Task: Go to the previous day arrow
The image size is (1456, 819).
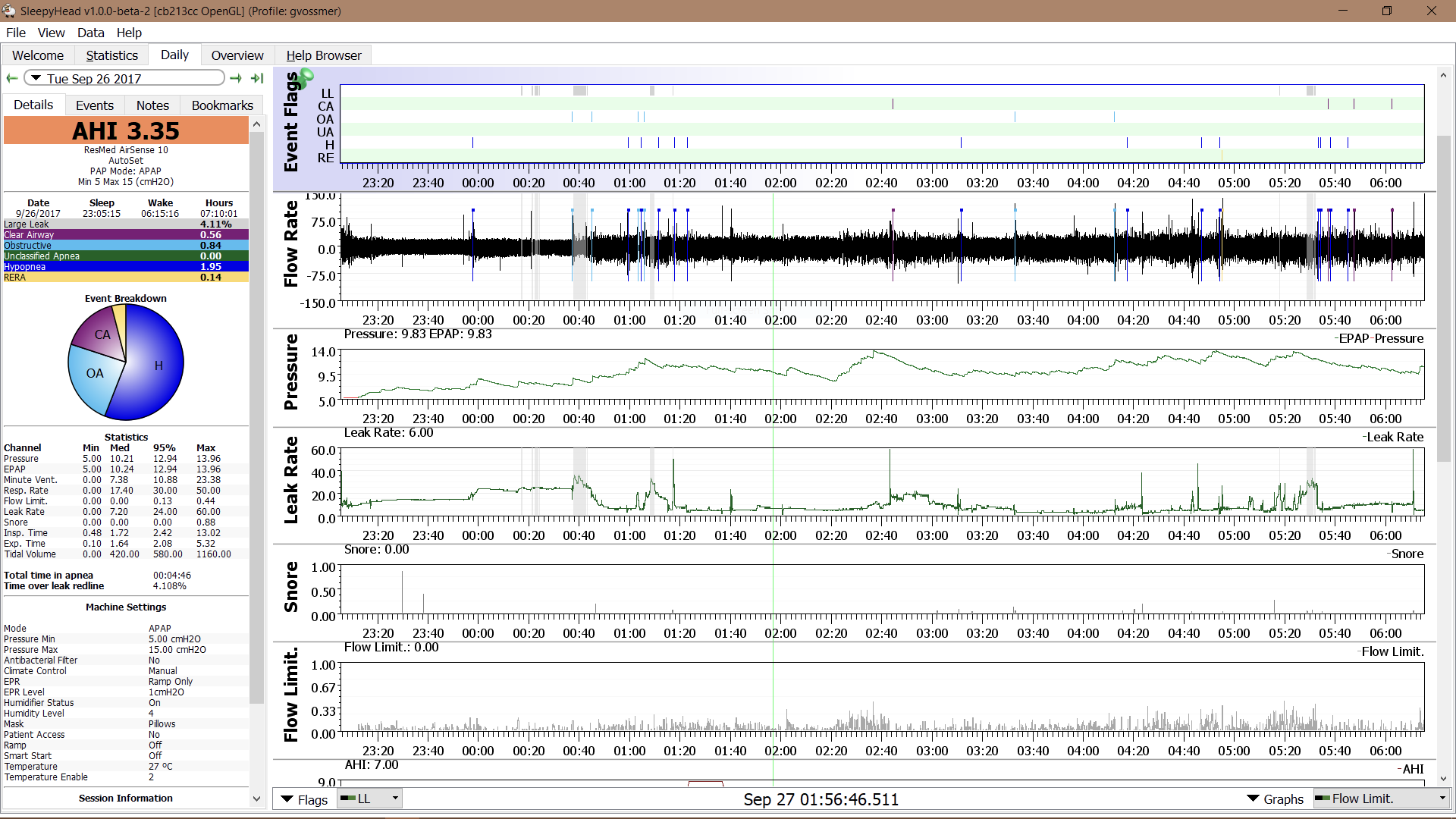Action: [12, 78]
